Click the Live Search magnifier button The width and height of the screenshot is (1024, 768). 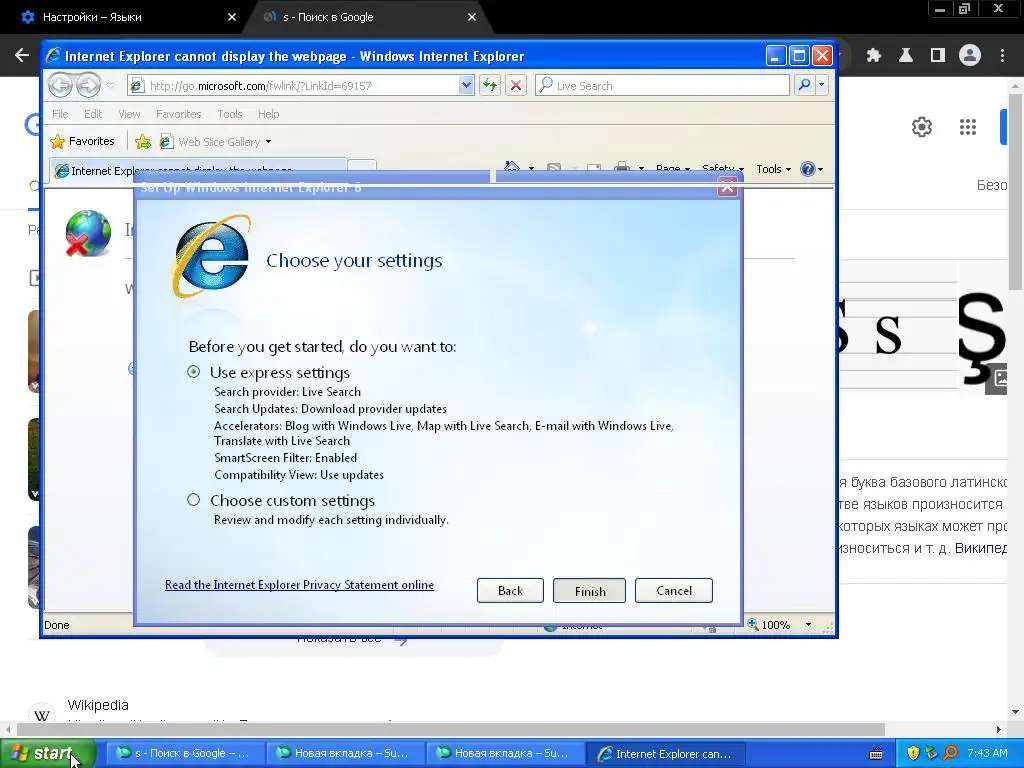coord(805,86)
